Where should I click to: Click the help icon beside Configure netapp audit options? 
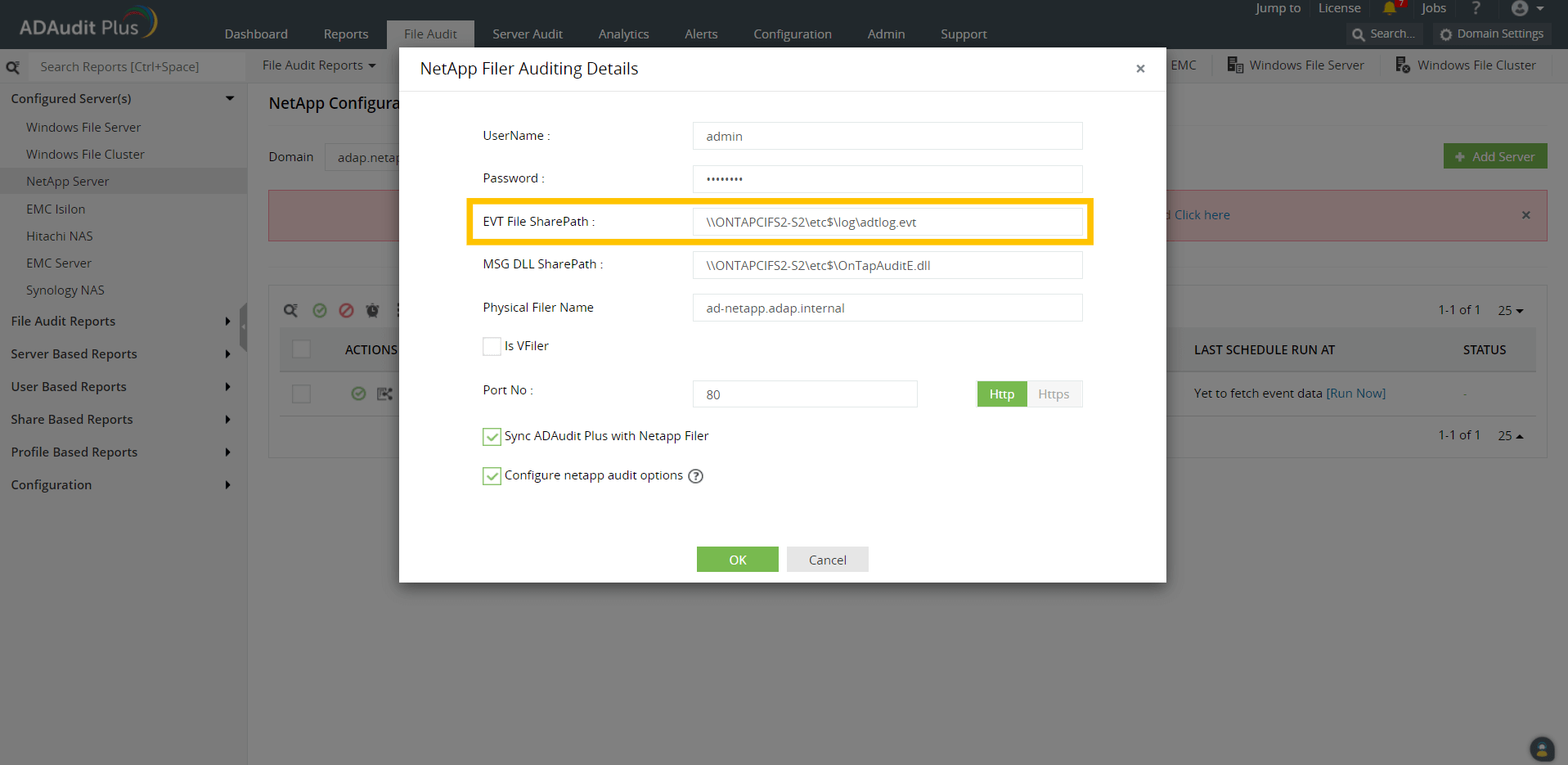click(x=695, y=476)
